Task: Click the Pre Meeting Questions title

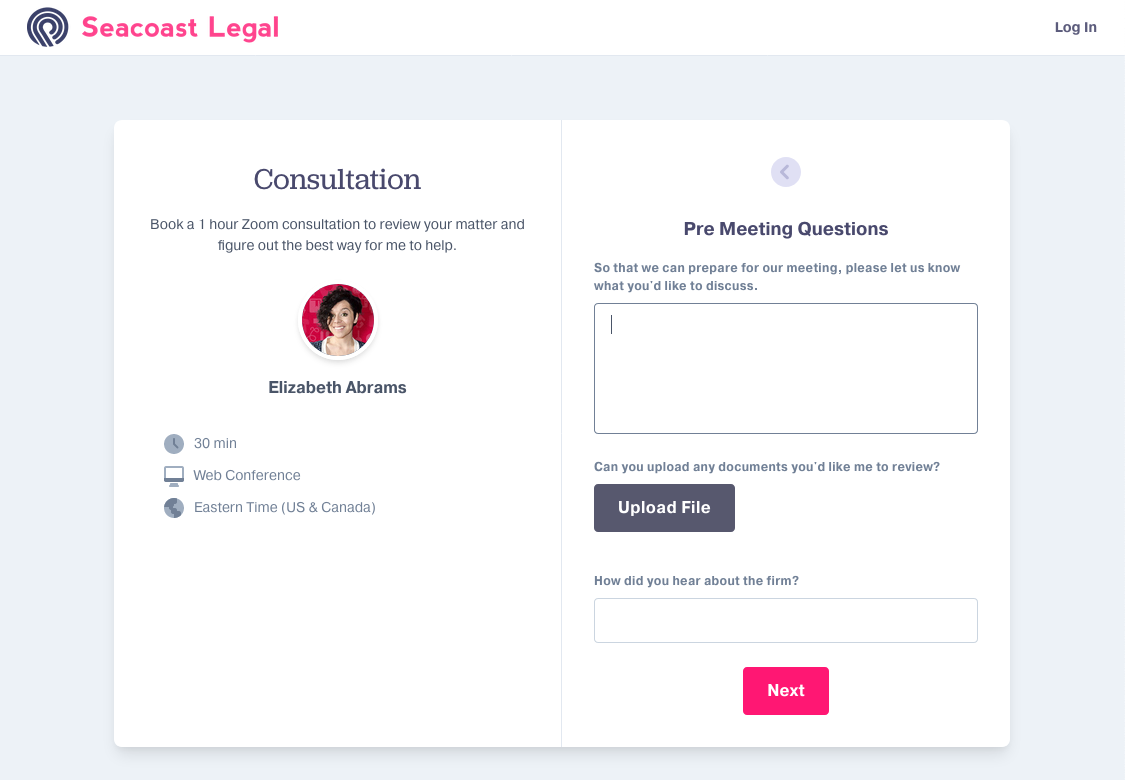Action: 786,229
